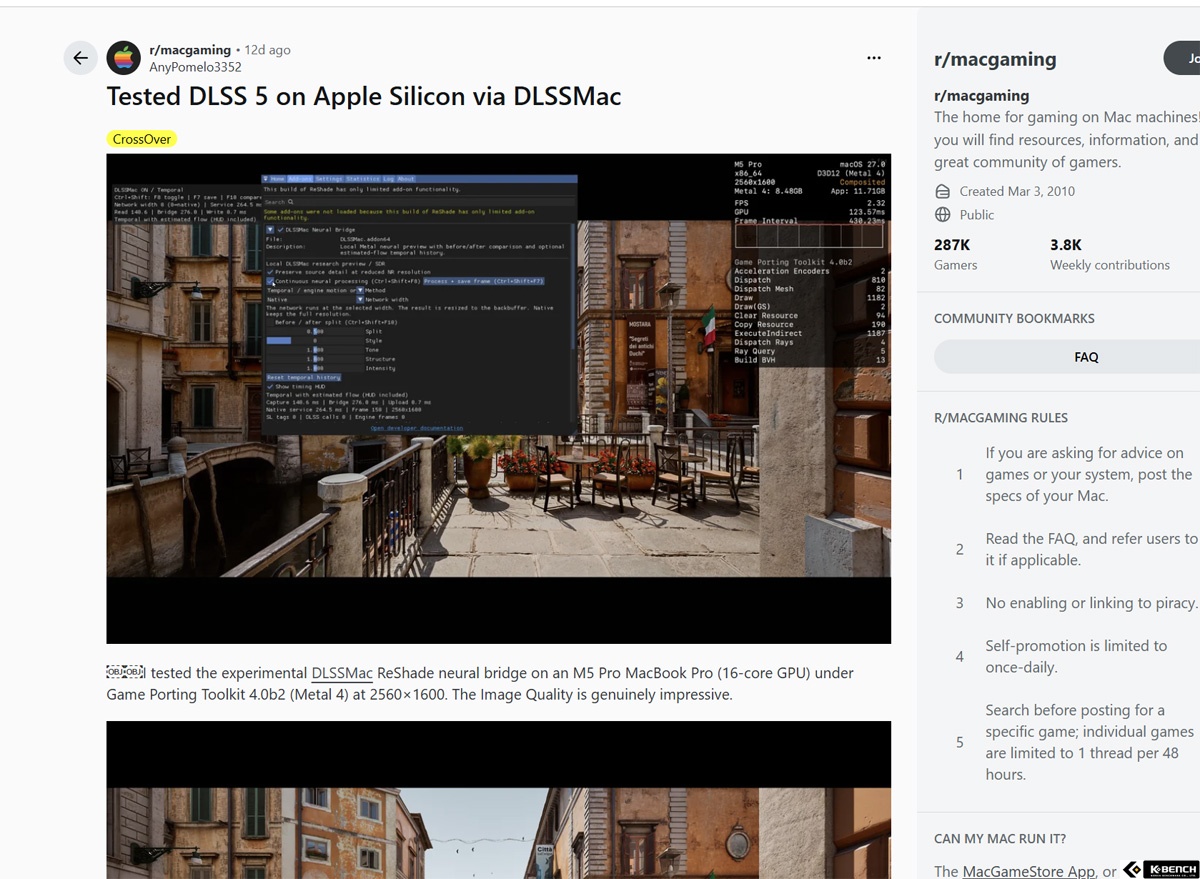Open the first post screenshot with ReShade overlay

coord(498,398)
